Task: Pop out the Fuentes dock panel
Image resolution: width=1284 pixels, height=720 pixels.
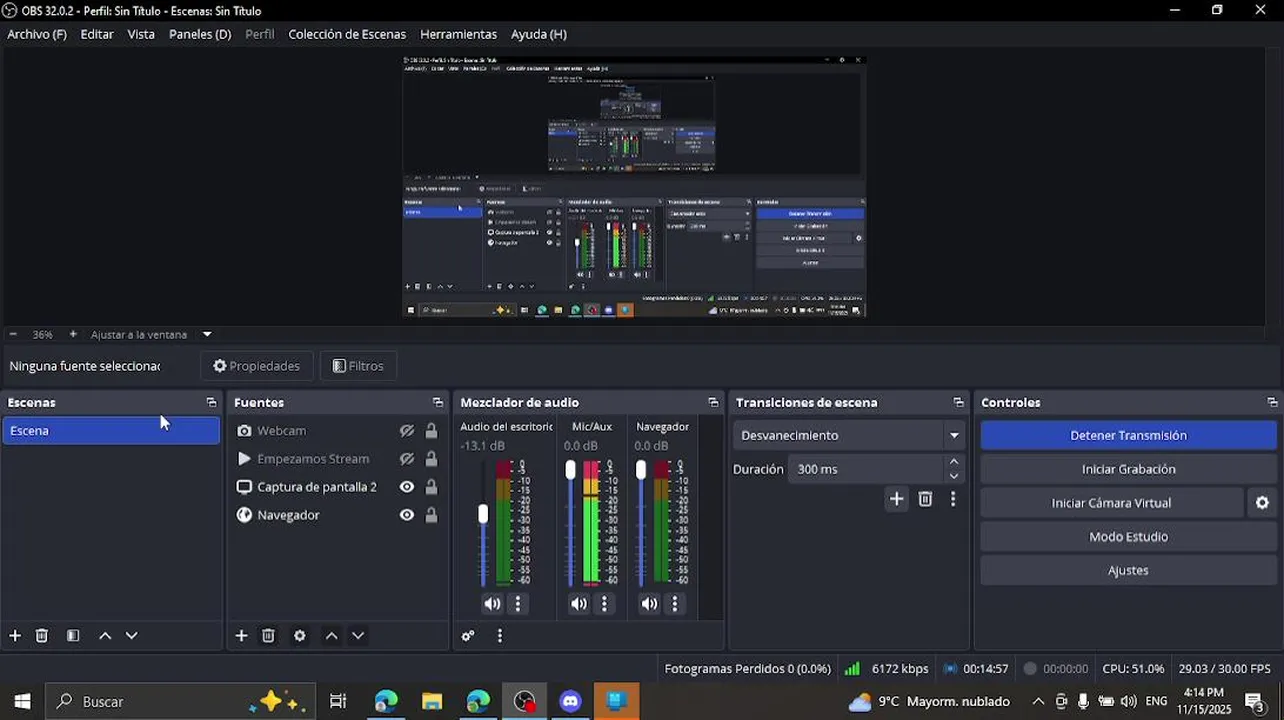Action: (437, 403)
